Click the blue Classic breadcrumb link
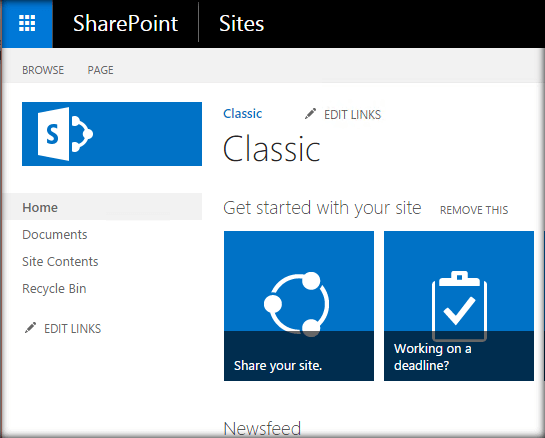Image resolution: width=545 pixels, height=438 pixels. (243, 114)
